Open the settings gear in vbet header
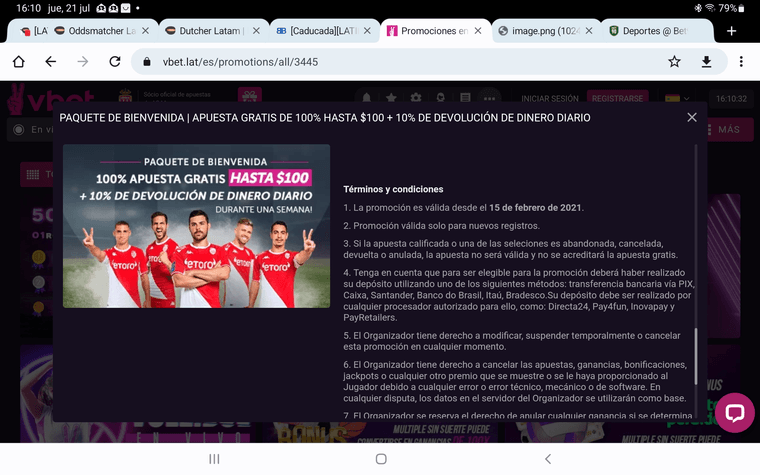Viewport: 760px width, 475px height. pos(416,98)
